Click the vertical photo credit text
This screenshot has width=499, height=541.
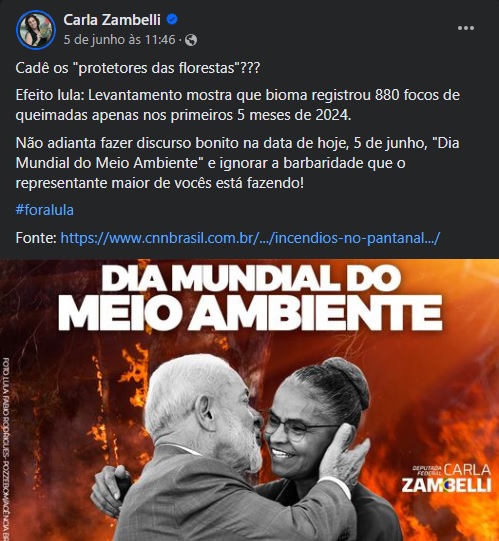coord(6,449)
